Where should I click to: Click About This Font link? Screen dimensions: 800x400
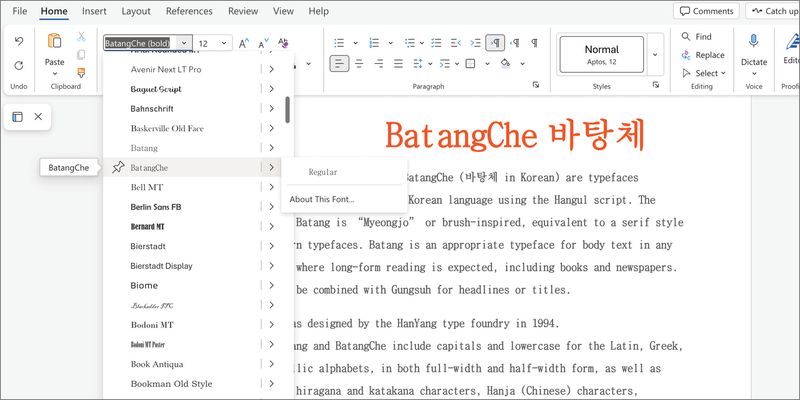pos(321,199)
